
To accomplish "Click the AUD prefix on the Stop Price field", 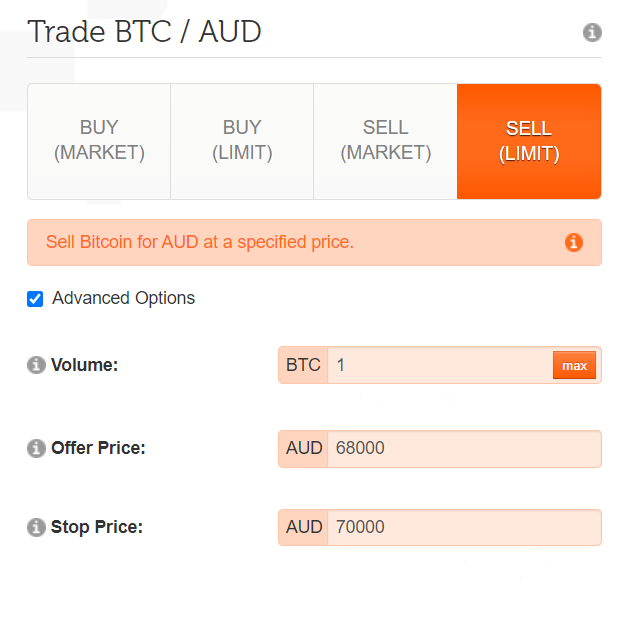I will point(304,527).
